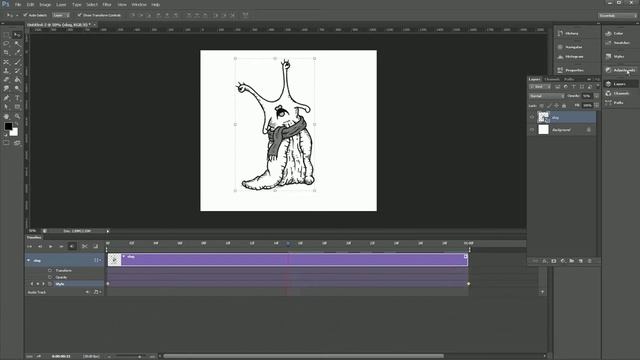Select the Brush tool
This screenshot has height=360, width=640.
click(17, 62)
